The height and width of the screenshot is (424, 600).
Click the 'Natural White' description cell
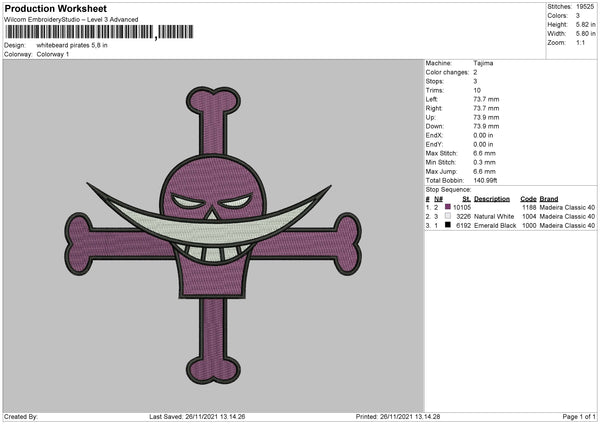pos(494,216)
